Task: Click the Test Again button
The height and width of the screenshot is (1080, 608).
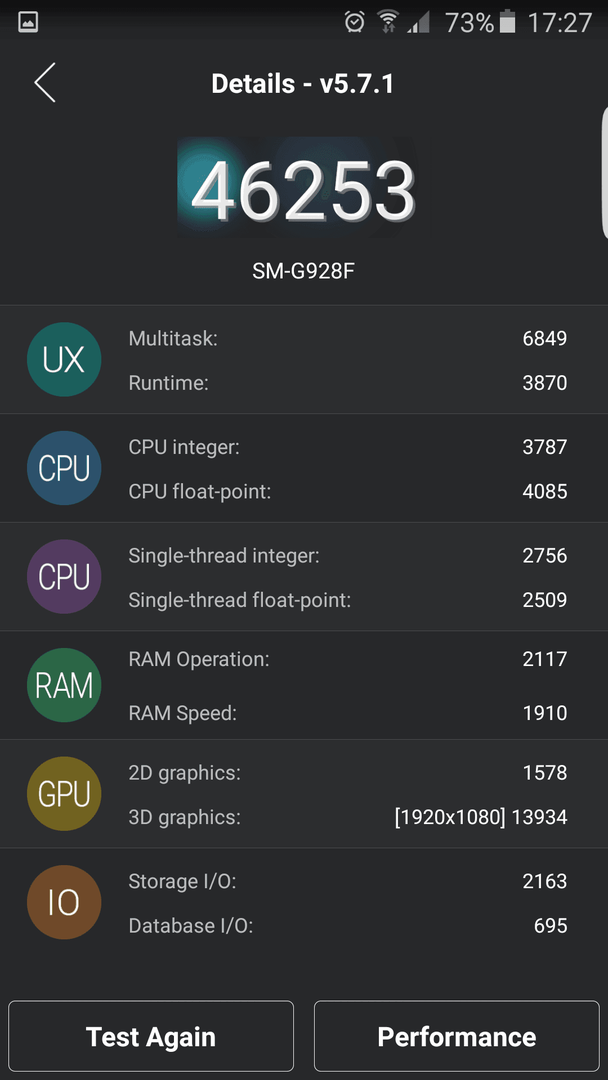Action: tap(151, 1037)
